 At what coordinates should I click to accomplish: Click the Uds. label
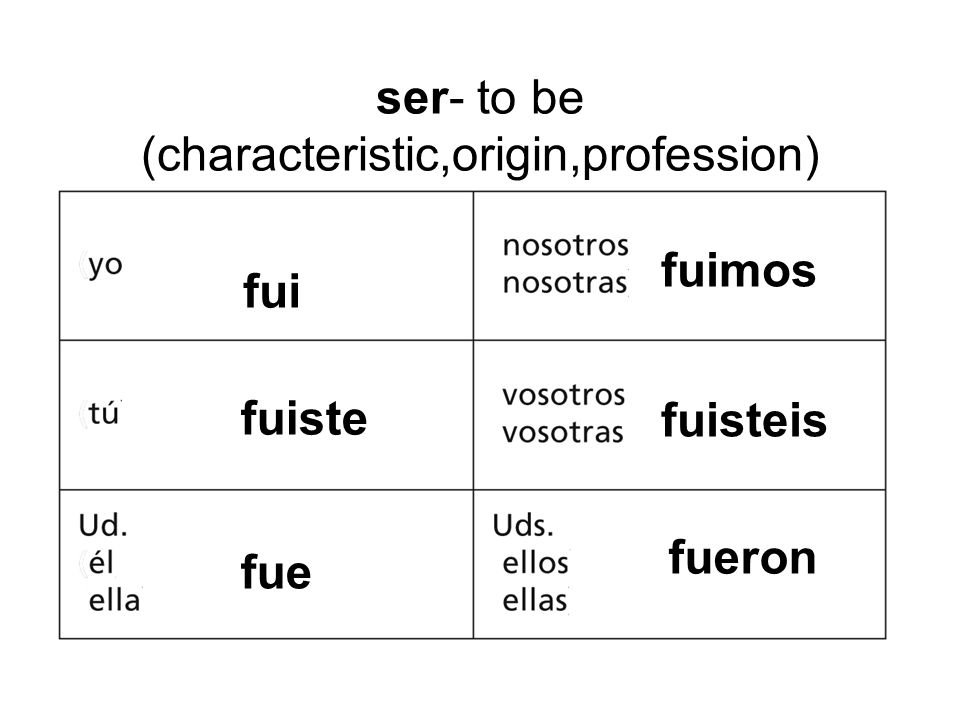[523, 526]
